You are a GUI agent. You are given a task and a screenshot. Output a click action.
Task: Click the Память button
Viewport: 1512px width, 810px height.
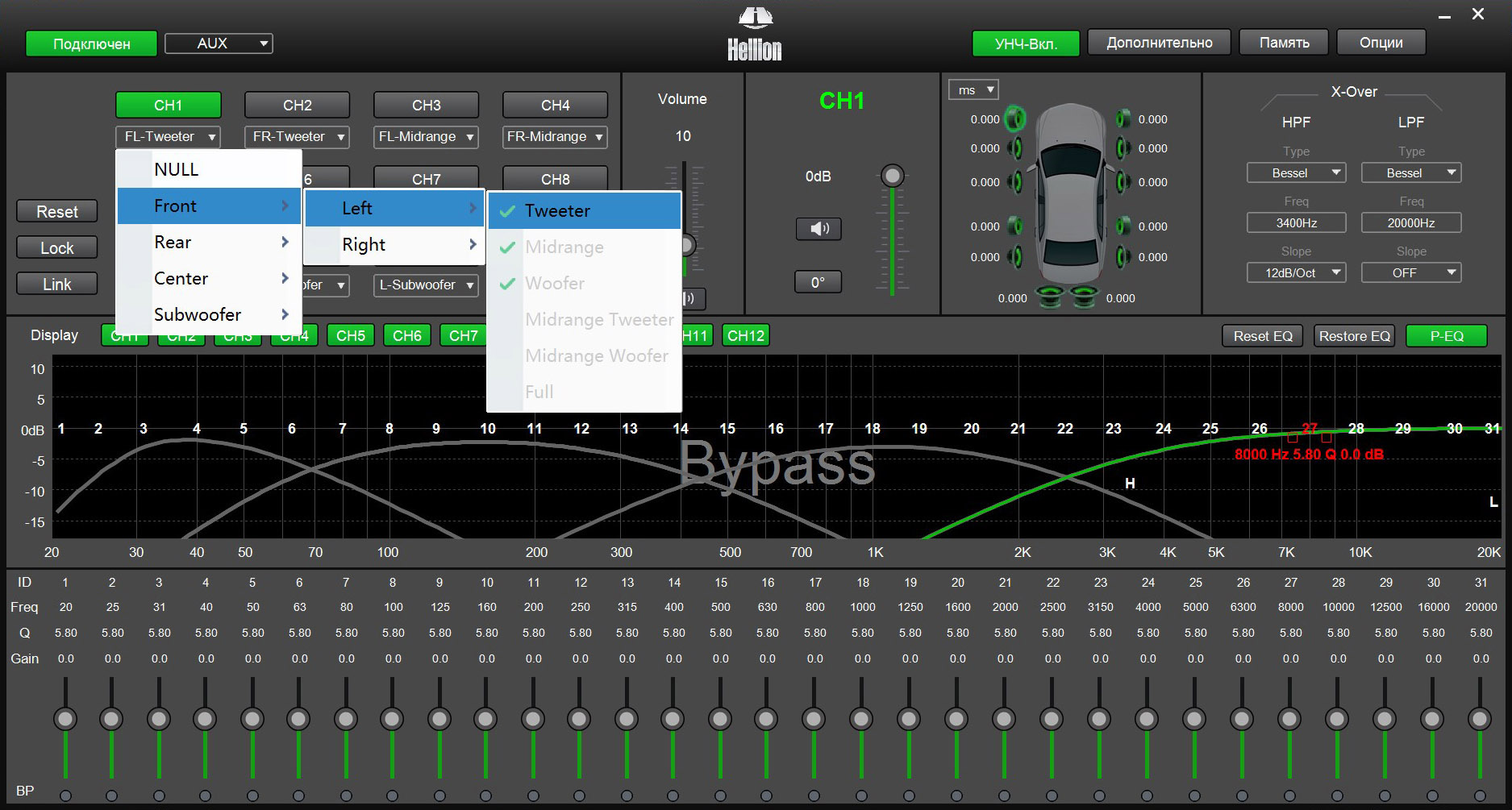[x=1284, y=43]
